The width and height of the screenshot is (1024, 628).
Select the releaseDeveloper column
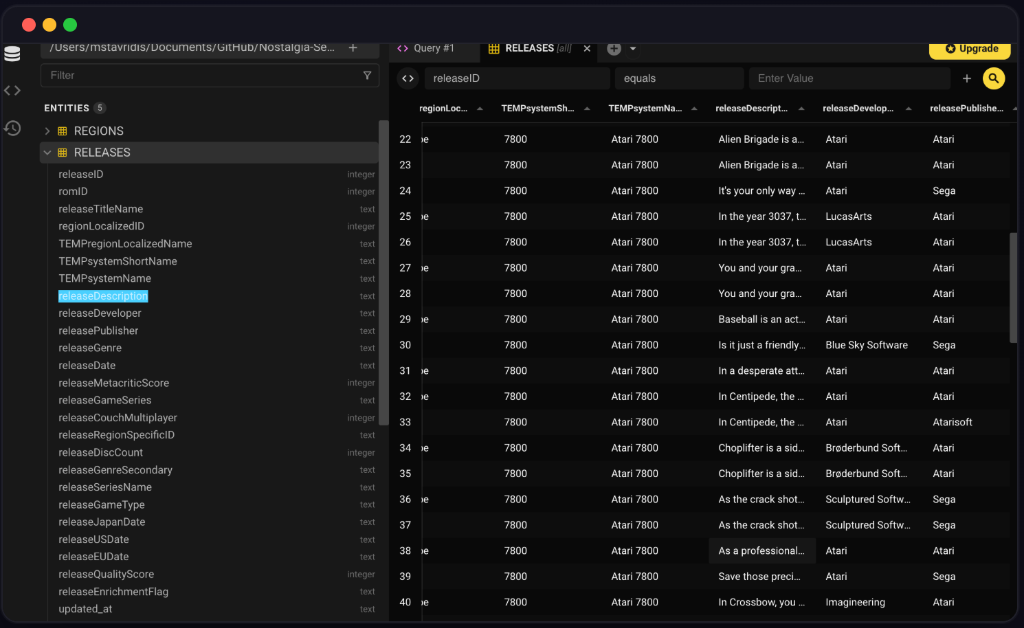coord(100,313)
